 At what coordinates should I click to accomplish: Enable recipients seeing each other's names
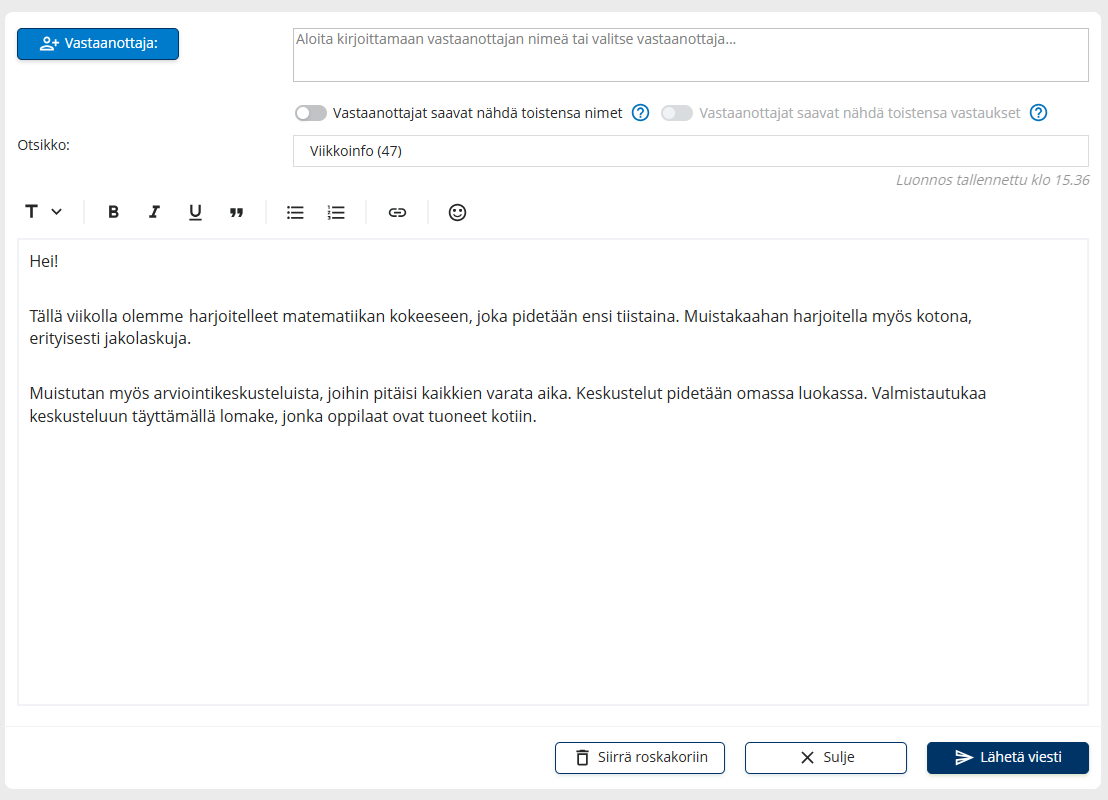pos(311,113)
